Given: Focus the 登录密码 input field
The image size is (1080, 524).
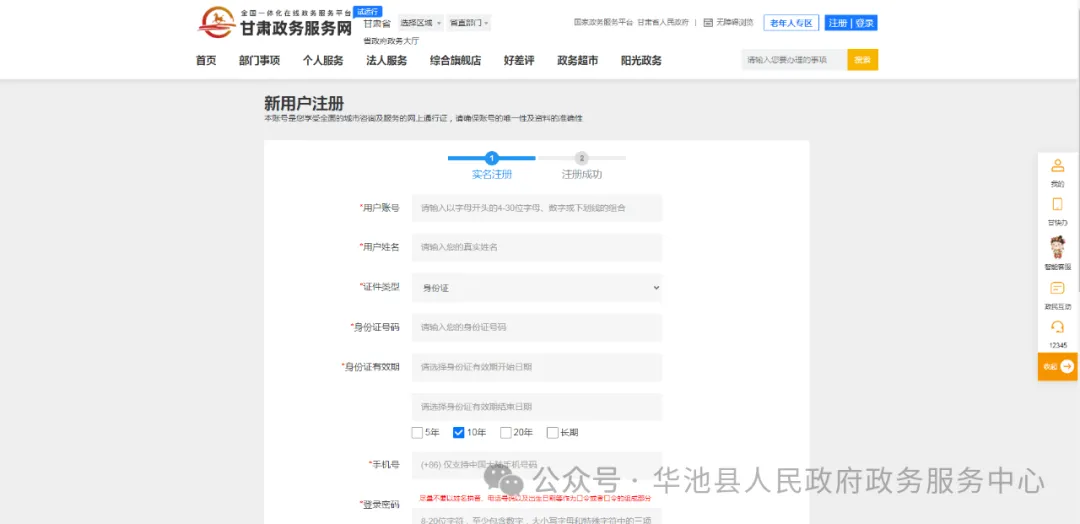Looking at the screenshot, I should coord(537,516).
